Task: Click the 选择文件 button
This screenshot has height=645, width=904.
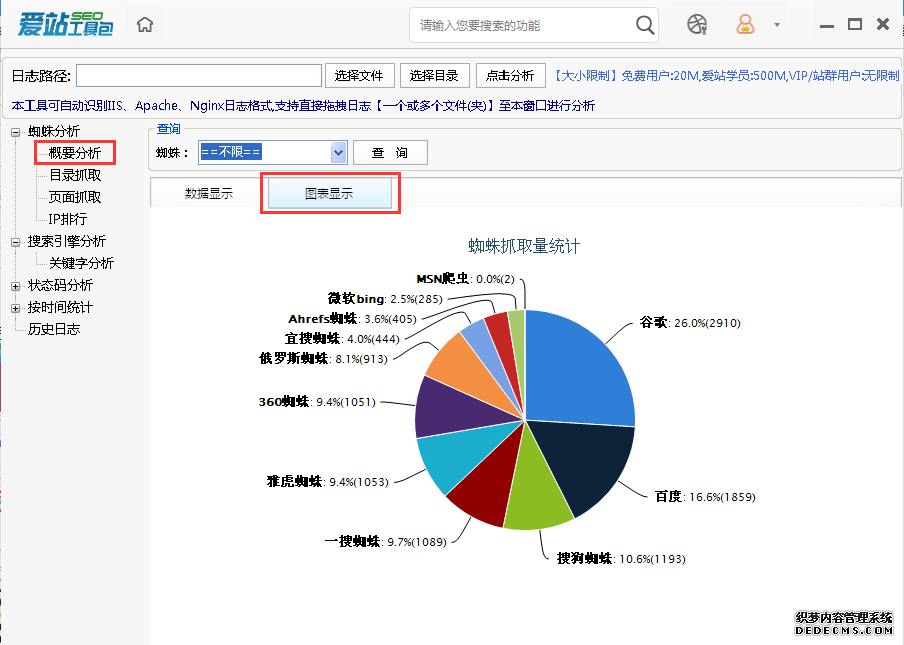Action: 359,76
